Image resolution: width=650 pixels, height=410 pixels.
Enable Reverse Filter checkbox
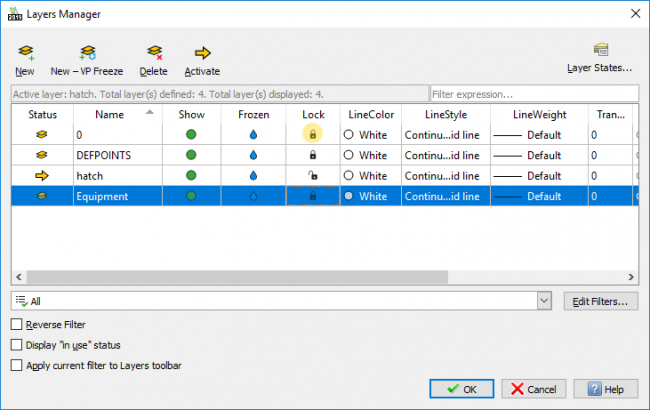coord(17,324)
